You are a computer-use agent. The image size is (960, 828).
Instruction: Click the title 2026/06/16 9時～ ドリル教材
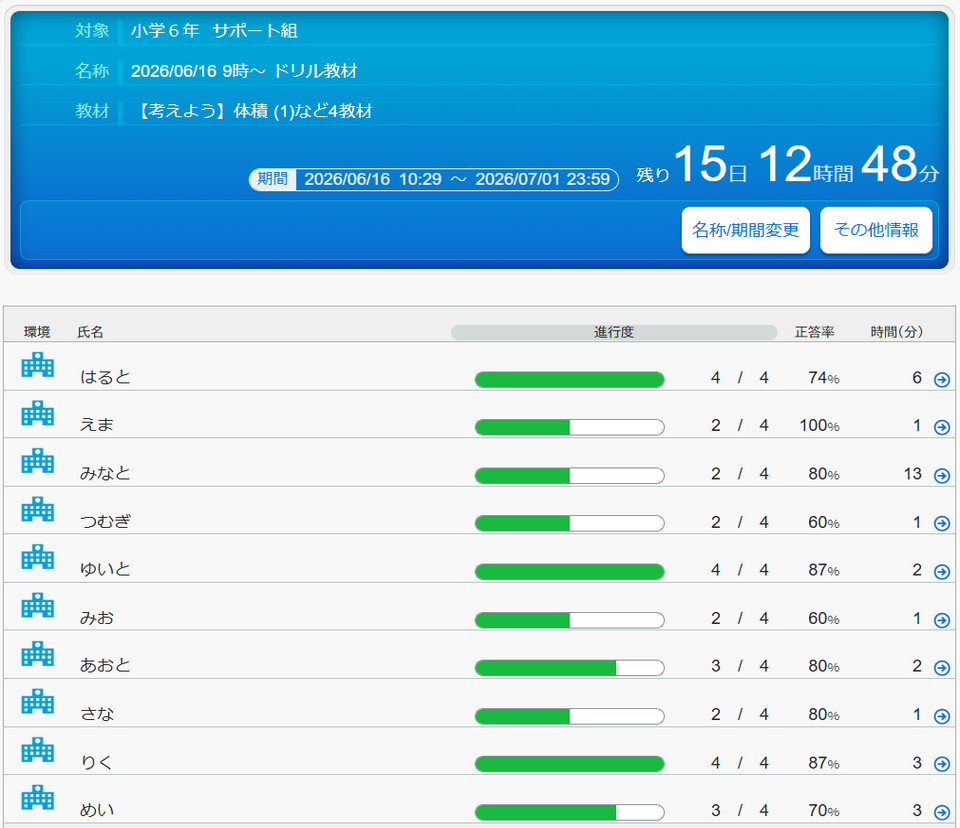click(244, 71)
